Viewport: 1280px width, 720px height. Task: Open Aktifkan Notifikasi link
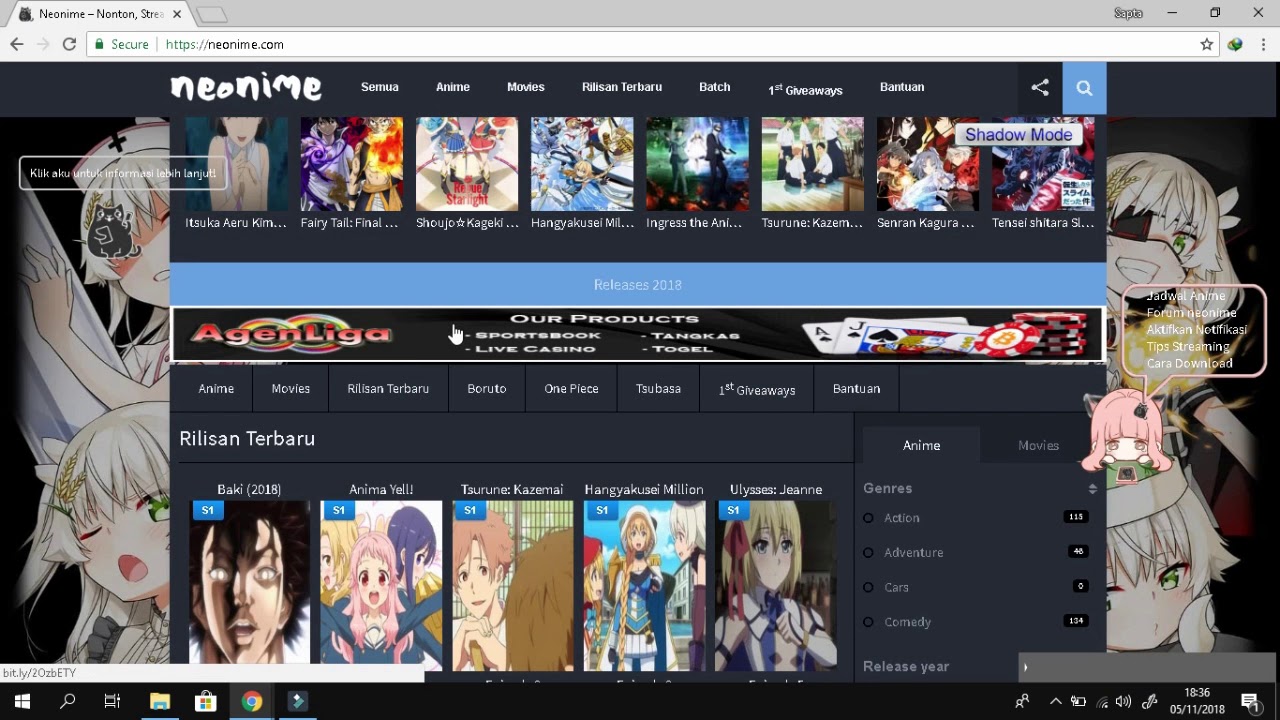click(x=1196, y=329)
